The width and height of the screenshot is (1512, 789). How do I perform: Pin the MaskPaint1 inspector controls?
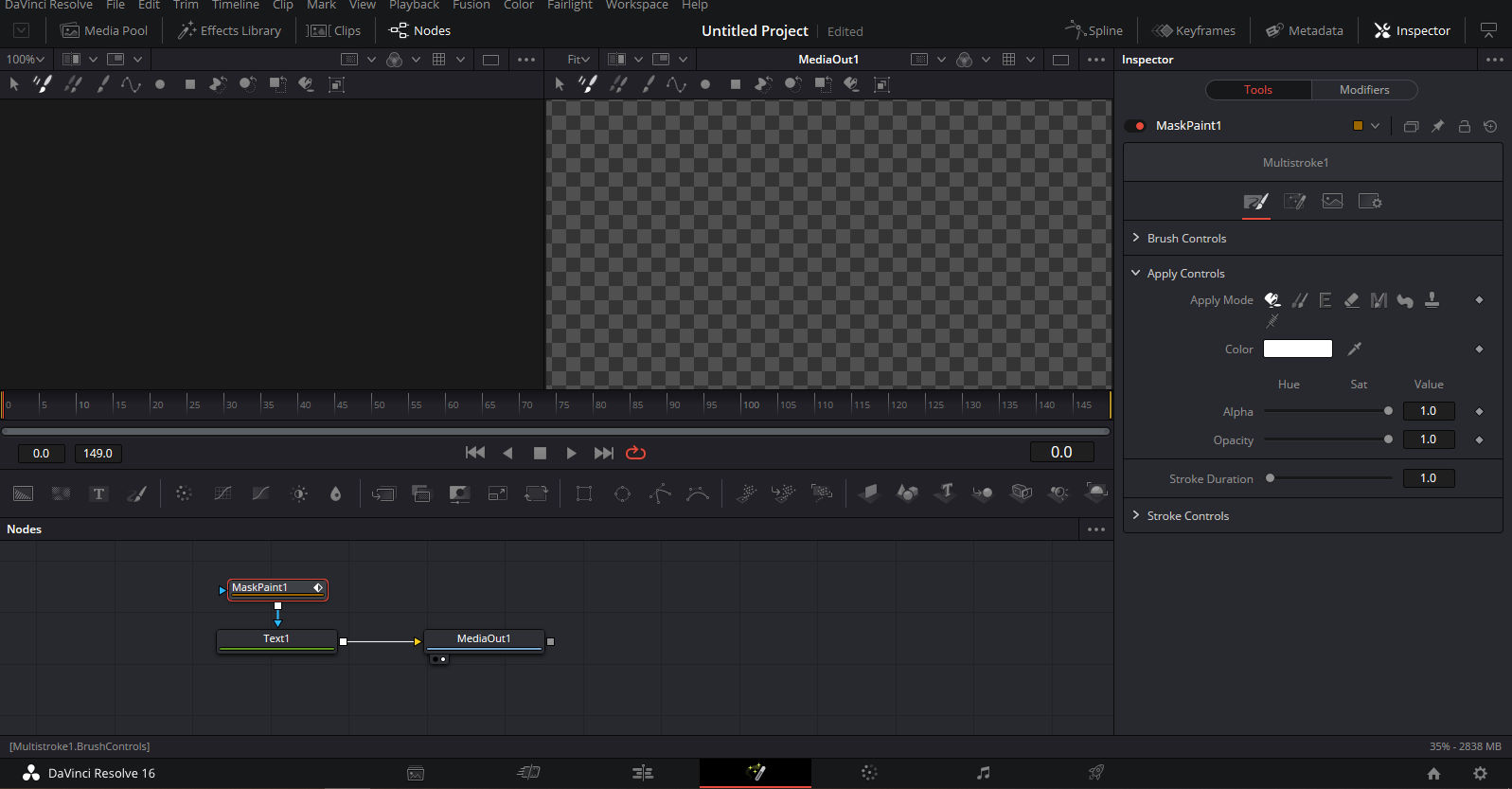coord(1438,126)
